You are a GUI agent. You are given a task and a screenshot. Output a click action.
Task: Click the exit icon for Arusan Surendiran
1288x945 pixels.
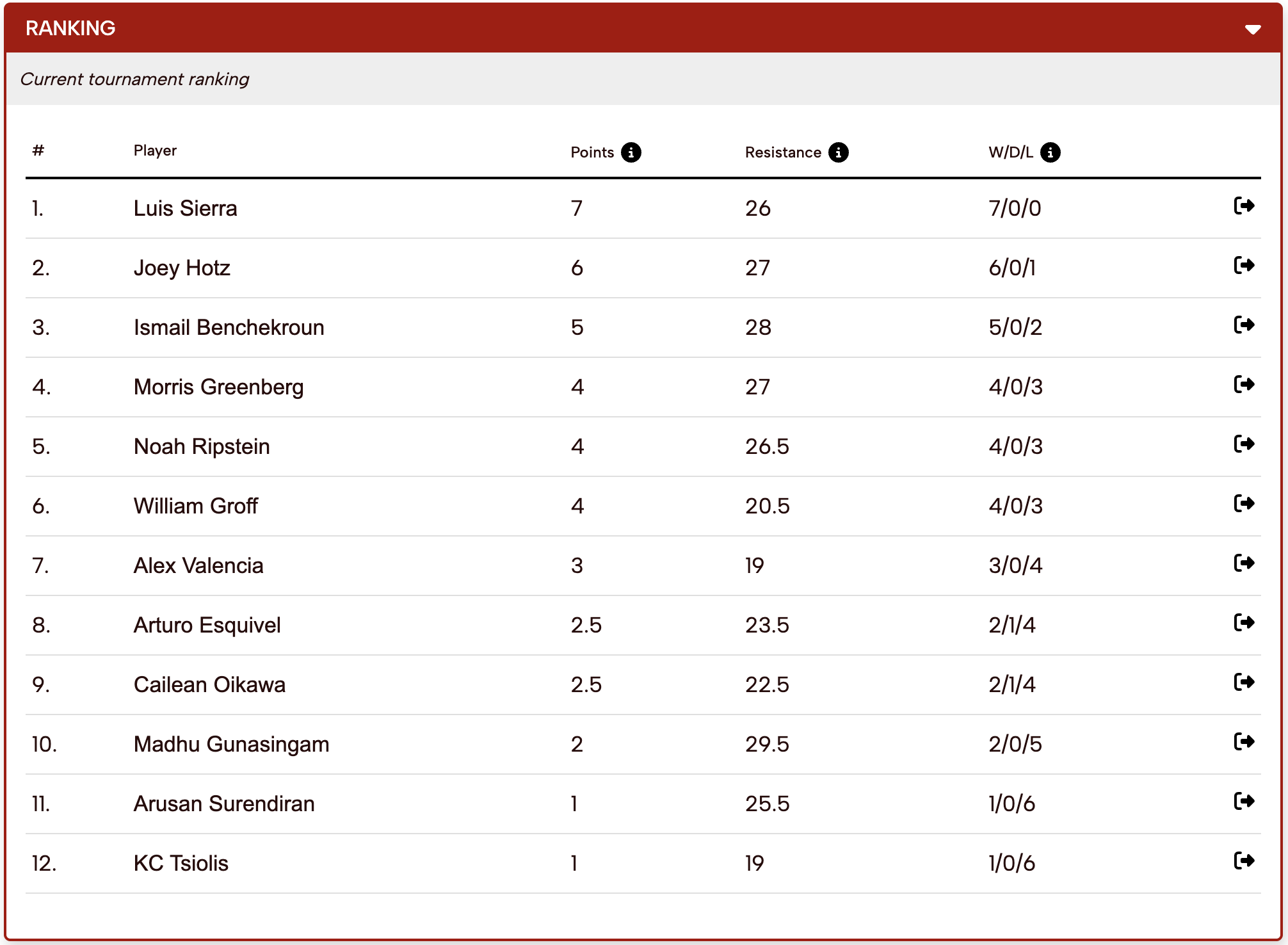tap(1243, 802)
